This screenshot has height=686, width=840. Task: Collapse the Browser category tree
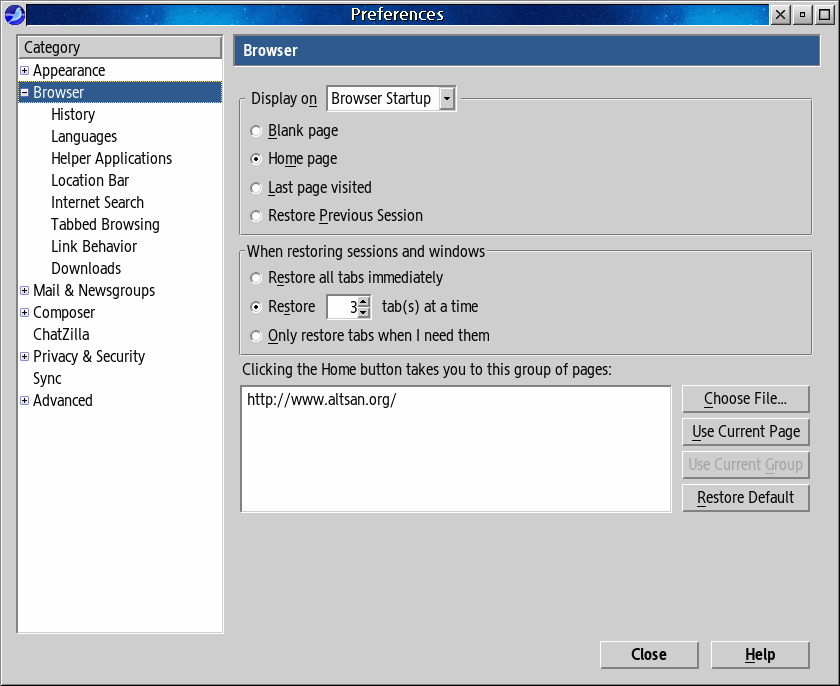25,93
